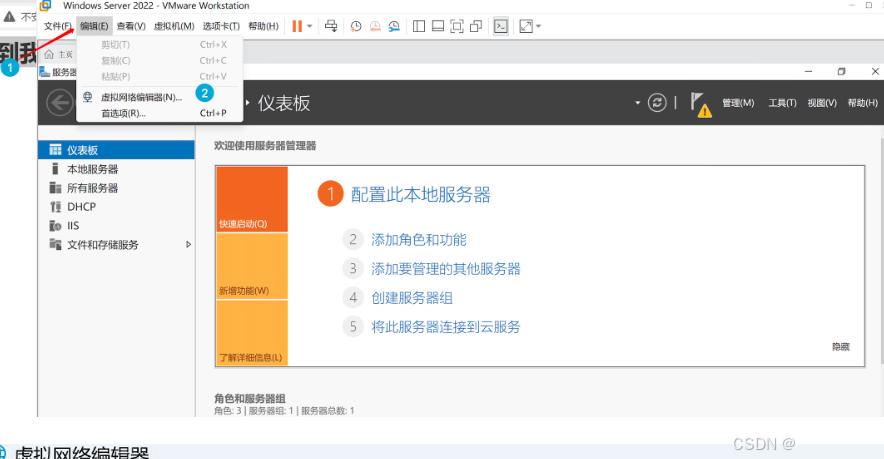Select 仪表板 in the sidebar
The width and height of the screenshot is (884, 459).
(x=116, y=150)
